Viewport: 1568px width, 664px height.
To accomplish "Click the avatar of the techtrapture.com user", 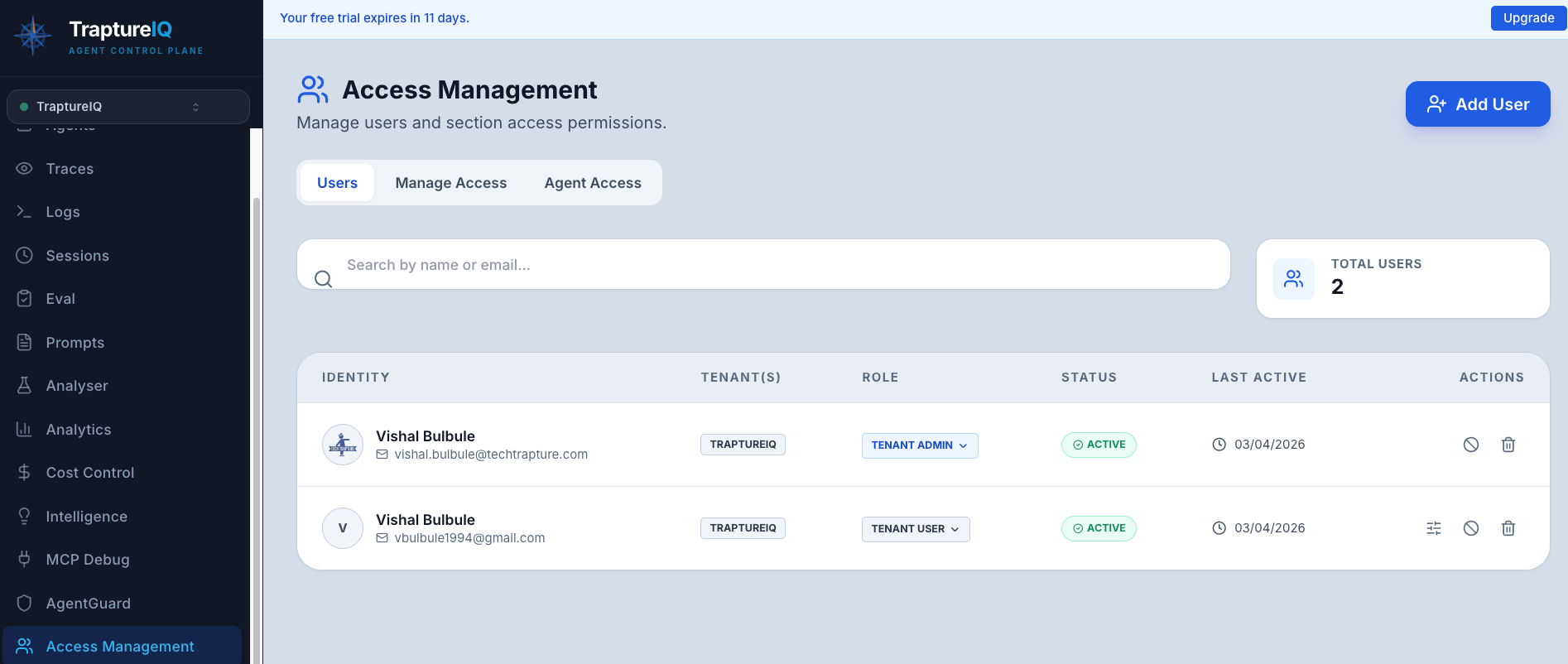I will [x=343, y=445].
